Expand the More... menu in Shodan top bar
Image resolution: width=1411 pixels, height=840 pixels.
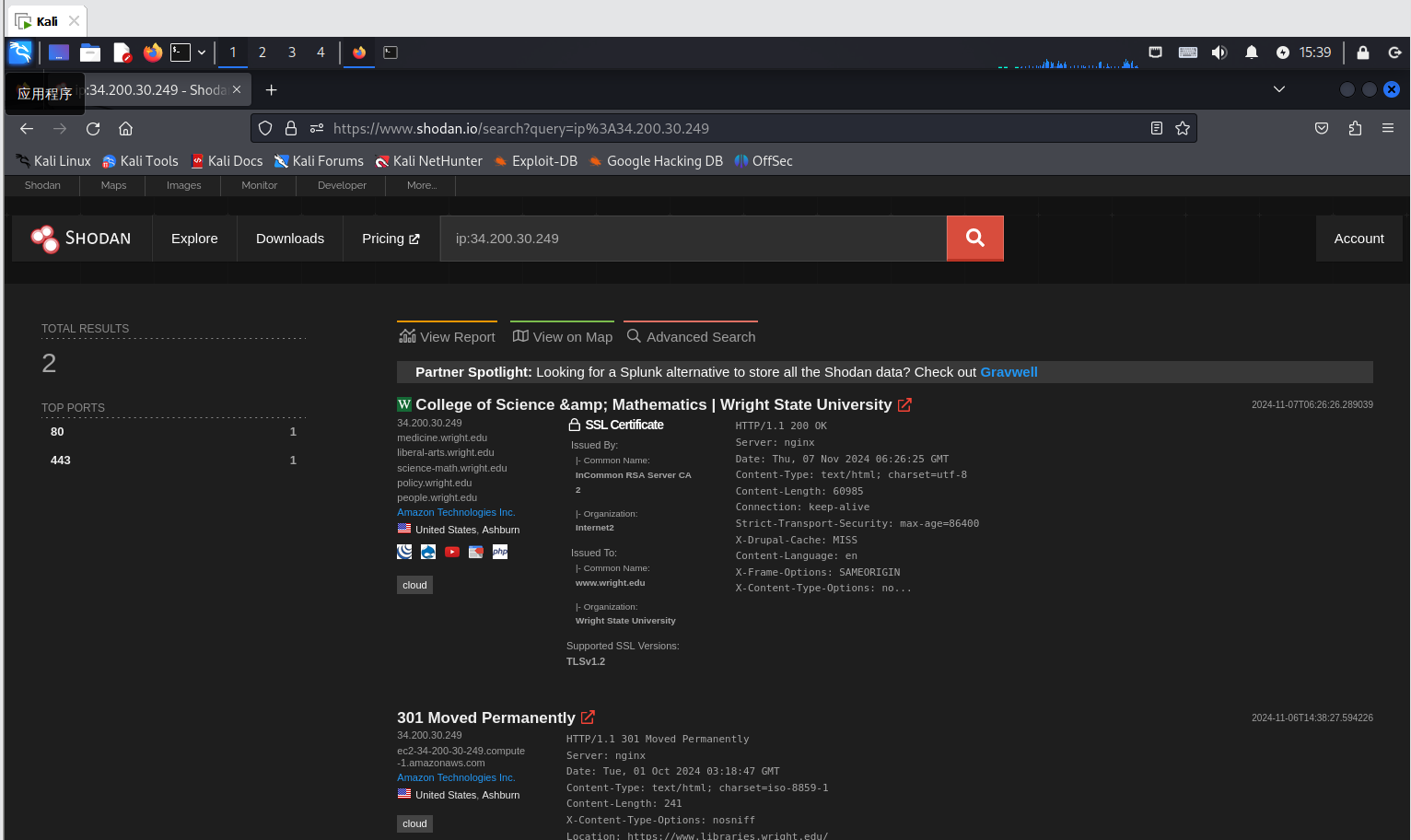pyautogui.click(x=422, y=185)
